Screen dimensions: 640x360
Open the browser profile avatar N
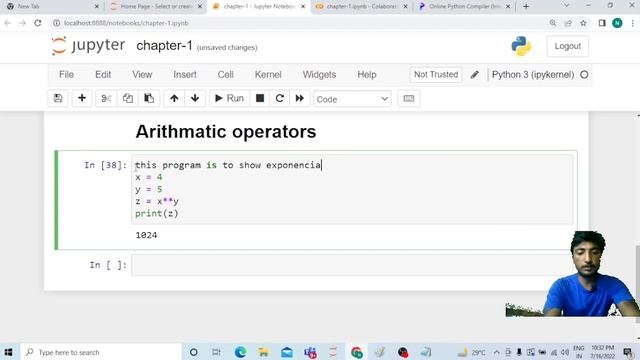pos(617,23)
